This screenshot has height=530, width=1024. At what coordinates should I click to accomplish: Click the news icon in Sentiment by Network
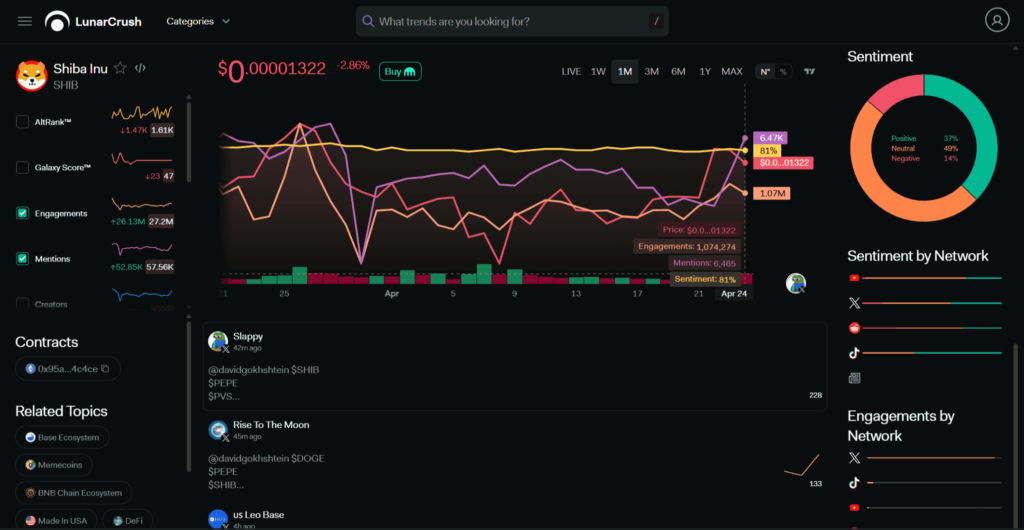(854, 378)
